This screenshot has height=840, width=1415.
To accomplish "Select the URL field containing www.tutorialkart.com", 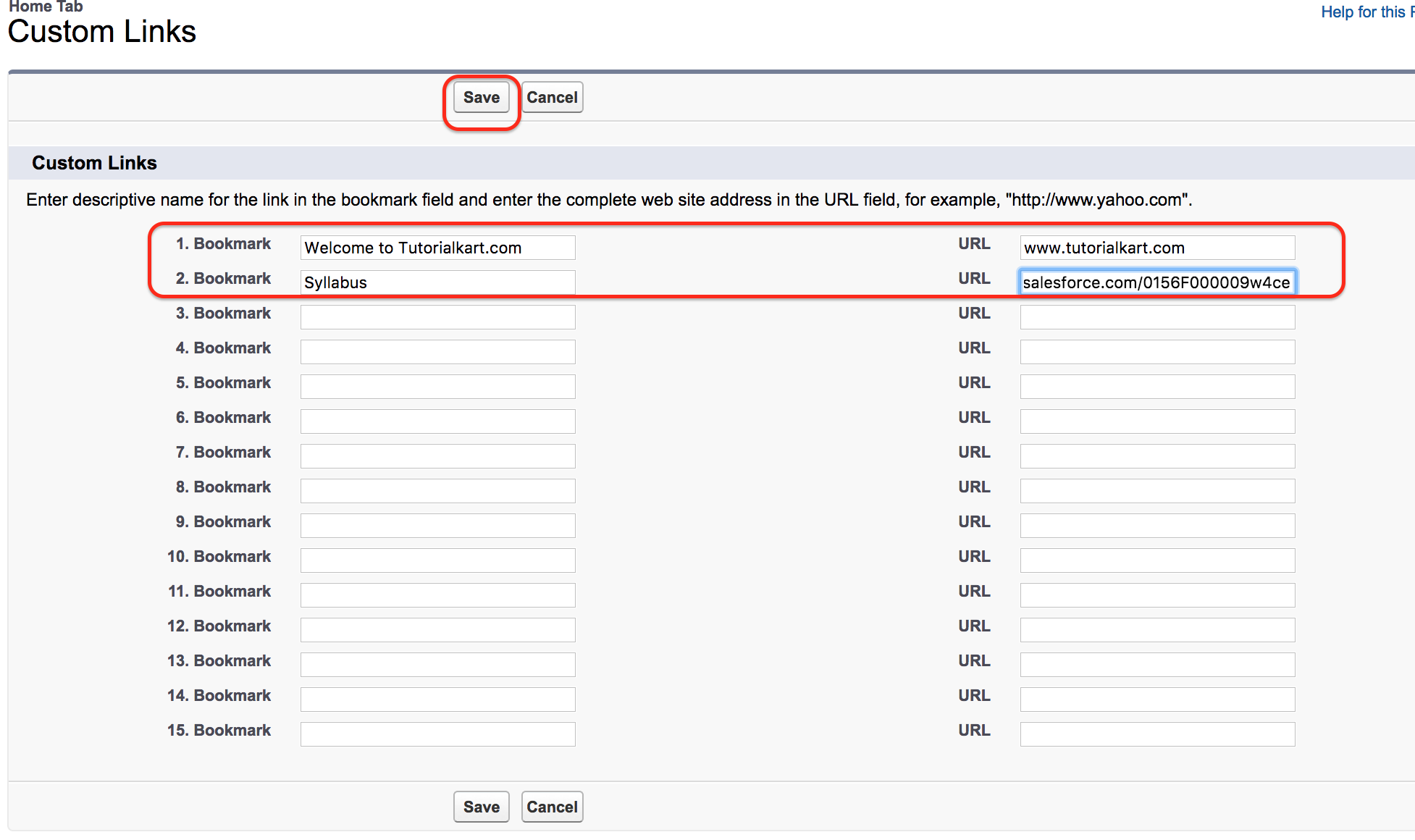I will 1156,247.
